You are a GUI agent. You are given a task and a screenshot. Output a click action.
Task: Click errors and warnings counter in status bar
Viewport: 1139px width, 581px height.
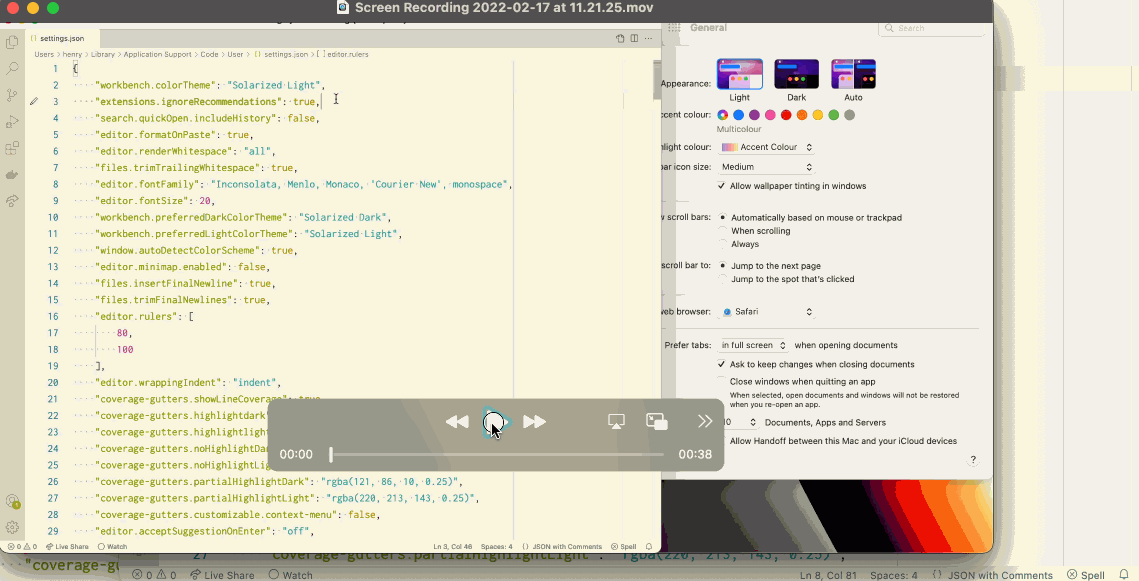[x=22, y=547]
